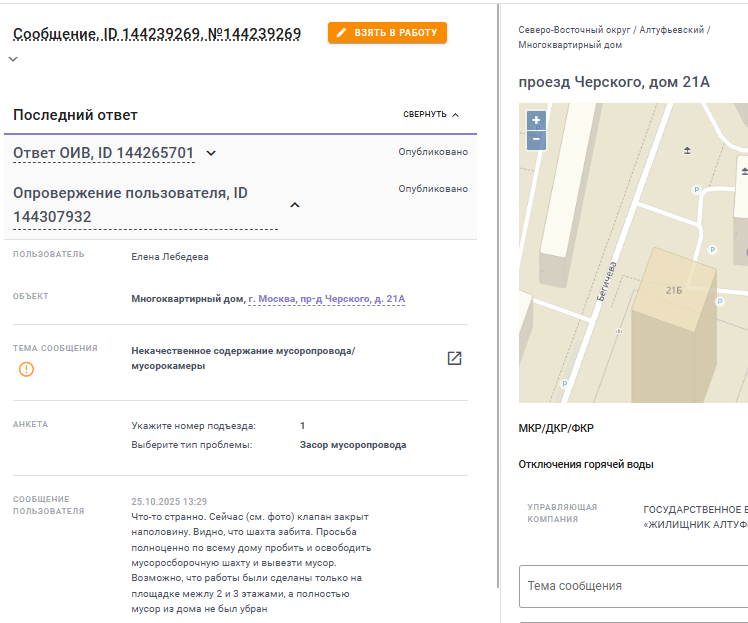Click the 'Тема сообщения' input field
748x623 pixels.
[634, 586]
